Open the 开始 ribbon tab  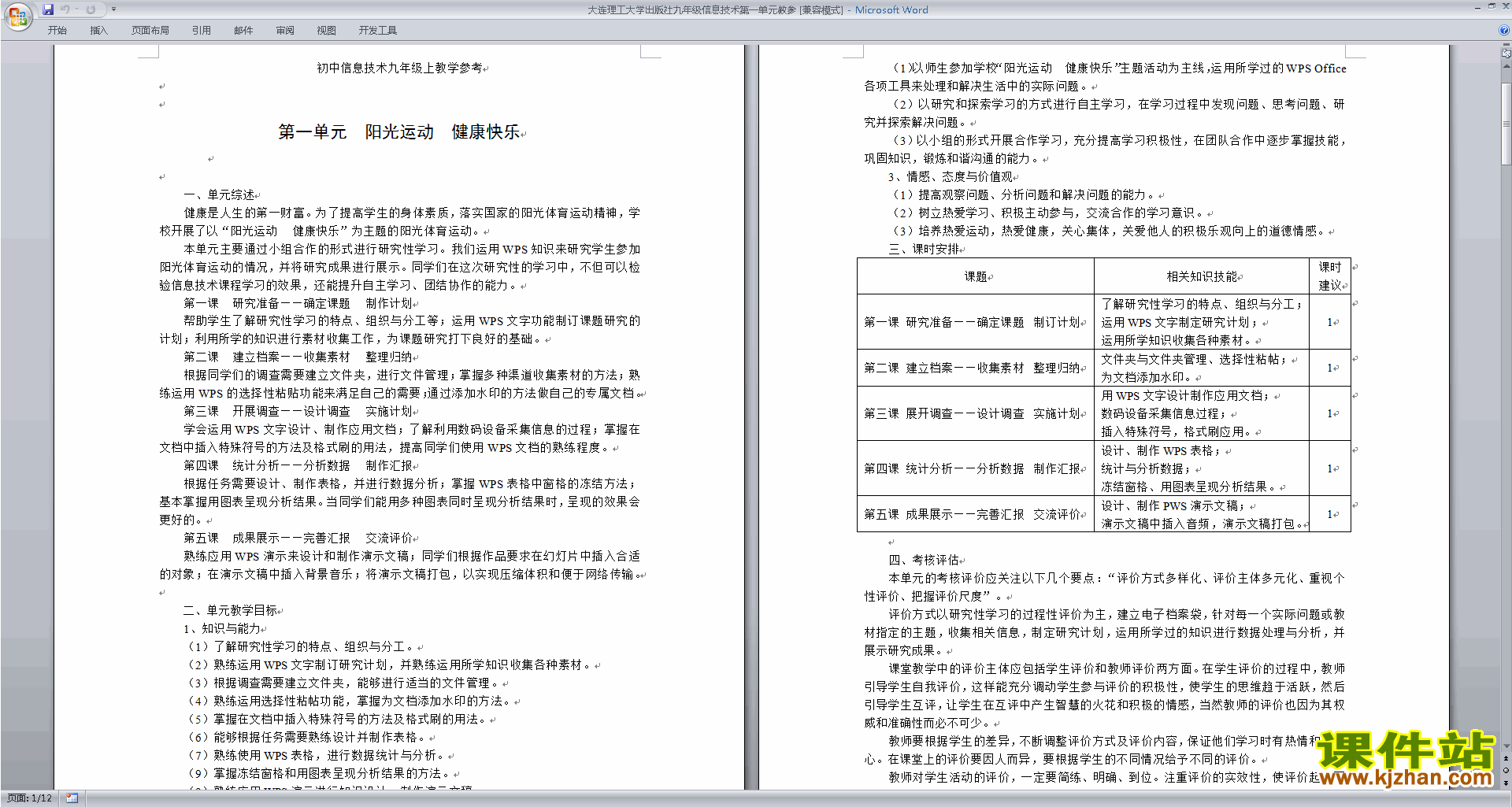(57, 30)
